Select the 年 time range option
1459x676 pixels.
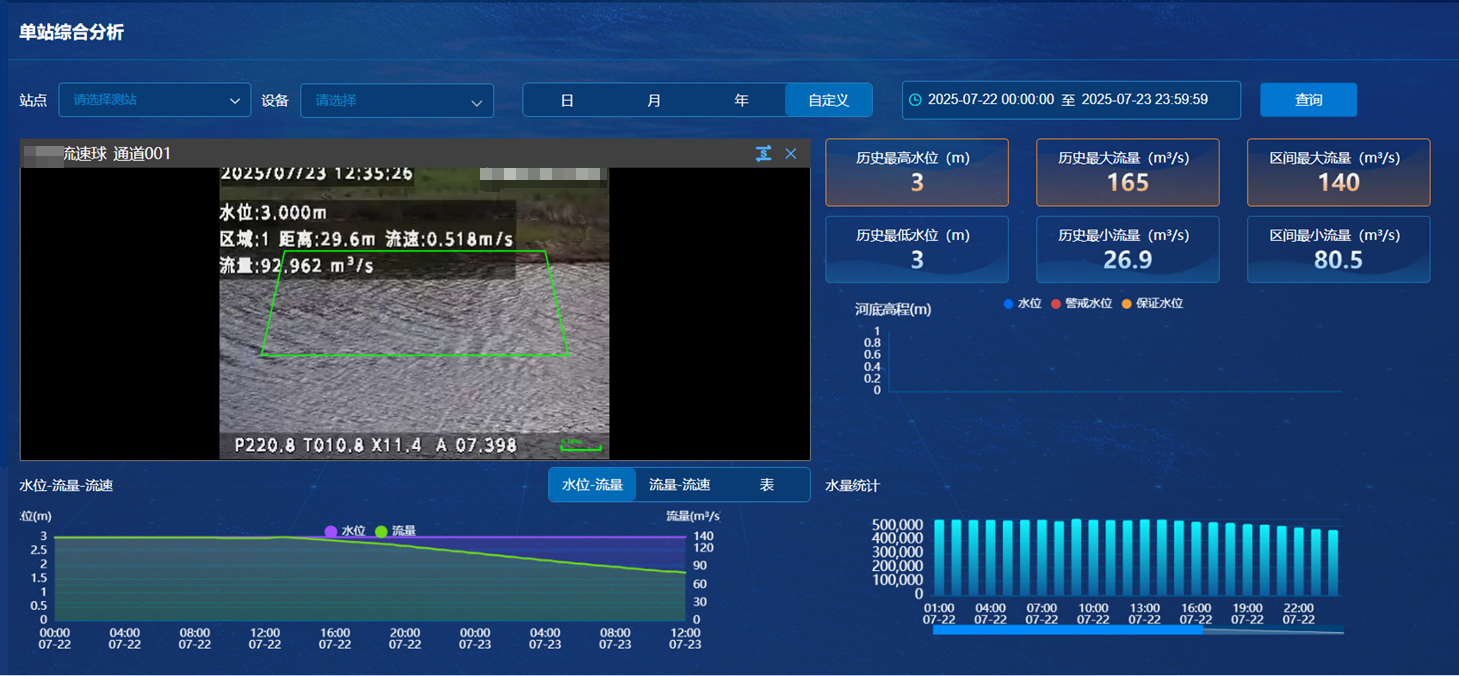(x=741, y=100)
